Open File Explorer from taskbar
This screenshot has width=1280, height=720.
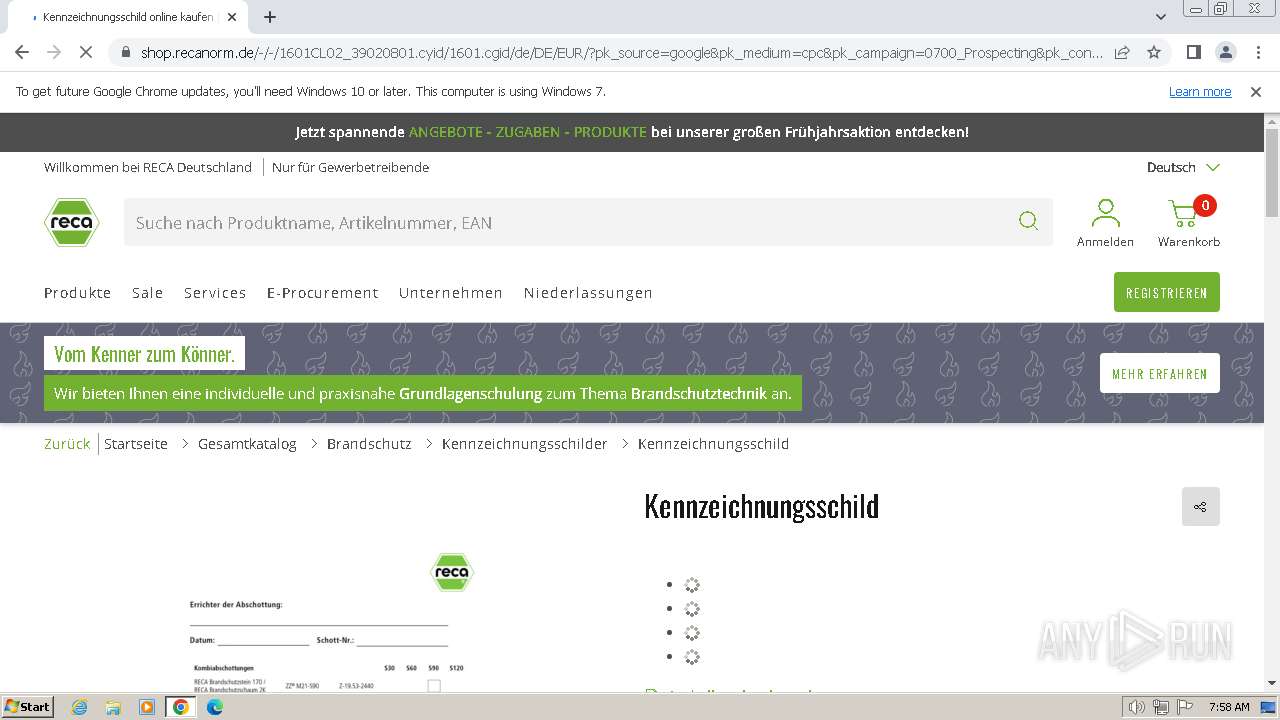(x=113, y=707)
